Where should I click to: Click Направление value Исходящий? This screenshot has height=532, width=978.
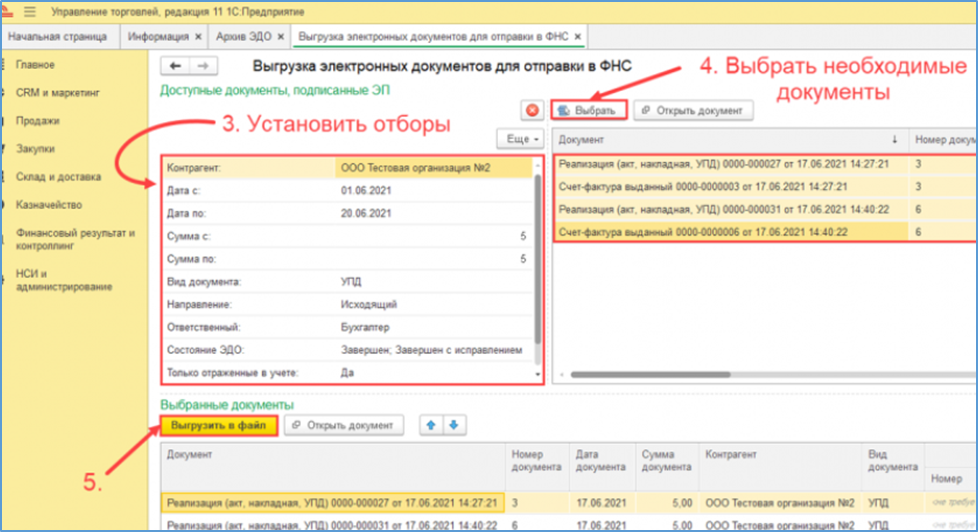(369, 304)
